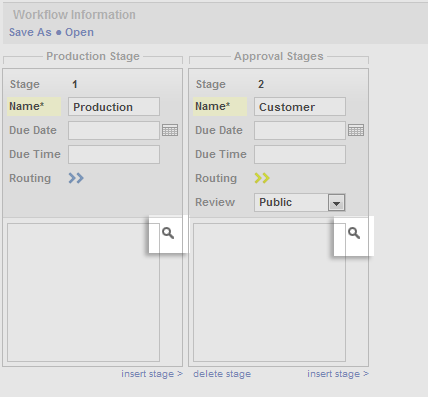Click the Save As link

click(x=30, y=32)
